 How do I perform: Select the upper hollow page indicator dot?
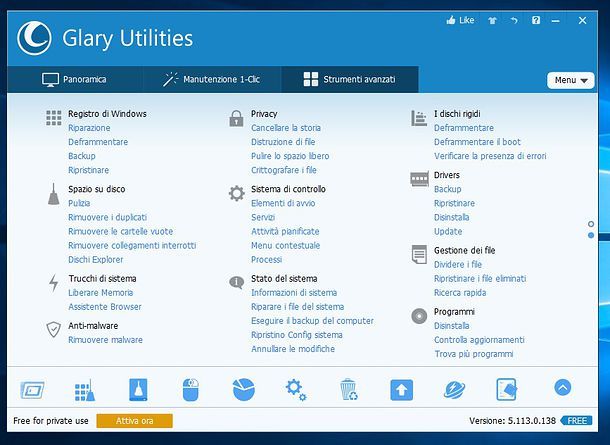click(x=591, y=224)
